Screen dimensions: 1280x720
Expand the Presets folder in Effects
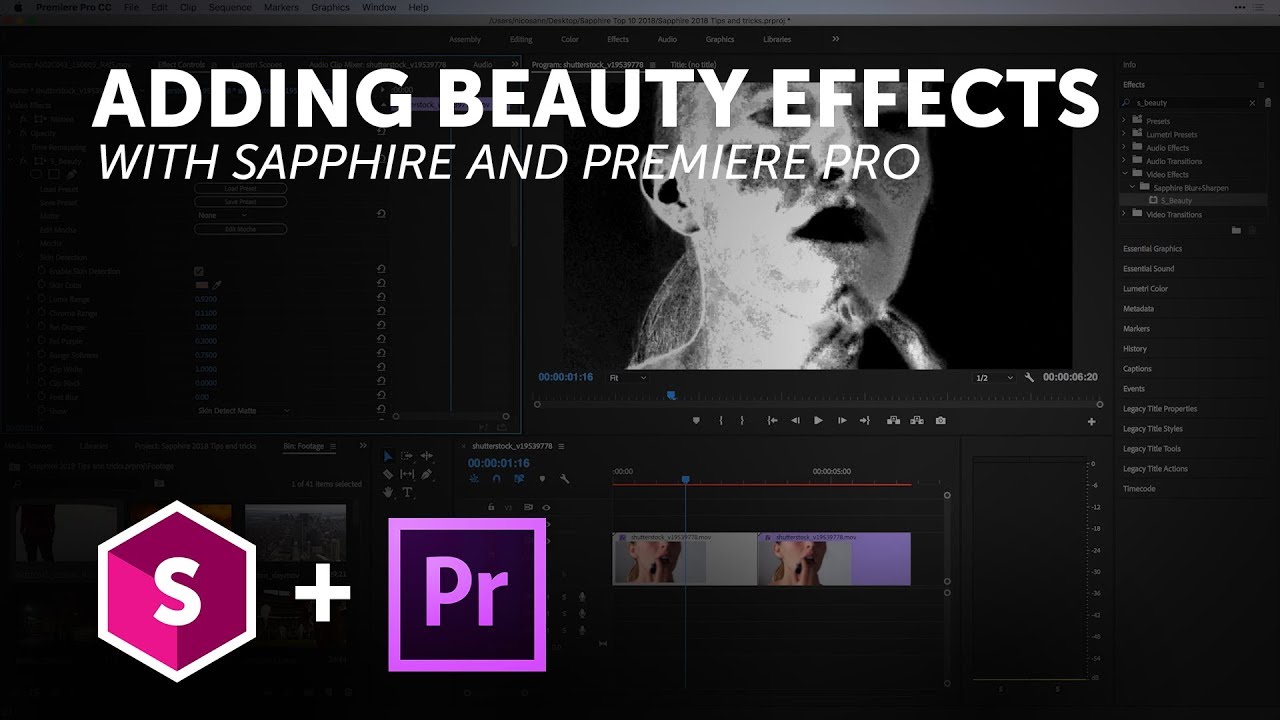click(x=1124, y=121)
